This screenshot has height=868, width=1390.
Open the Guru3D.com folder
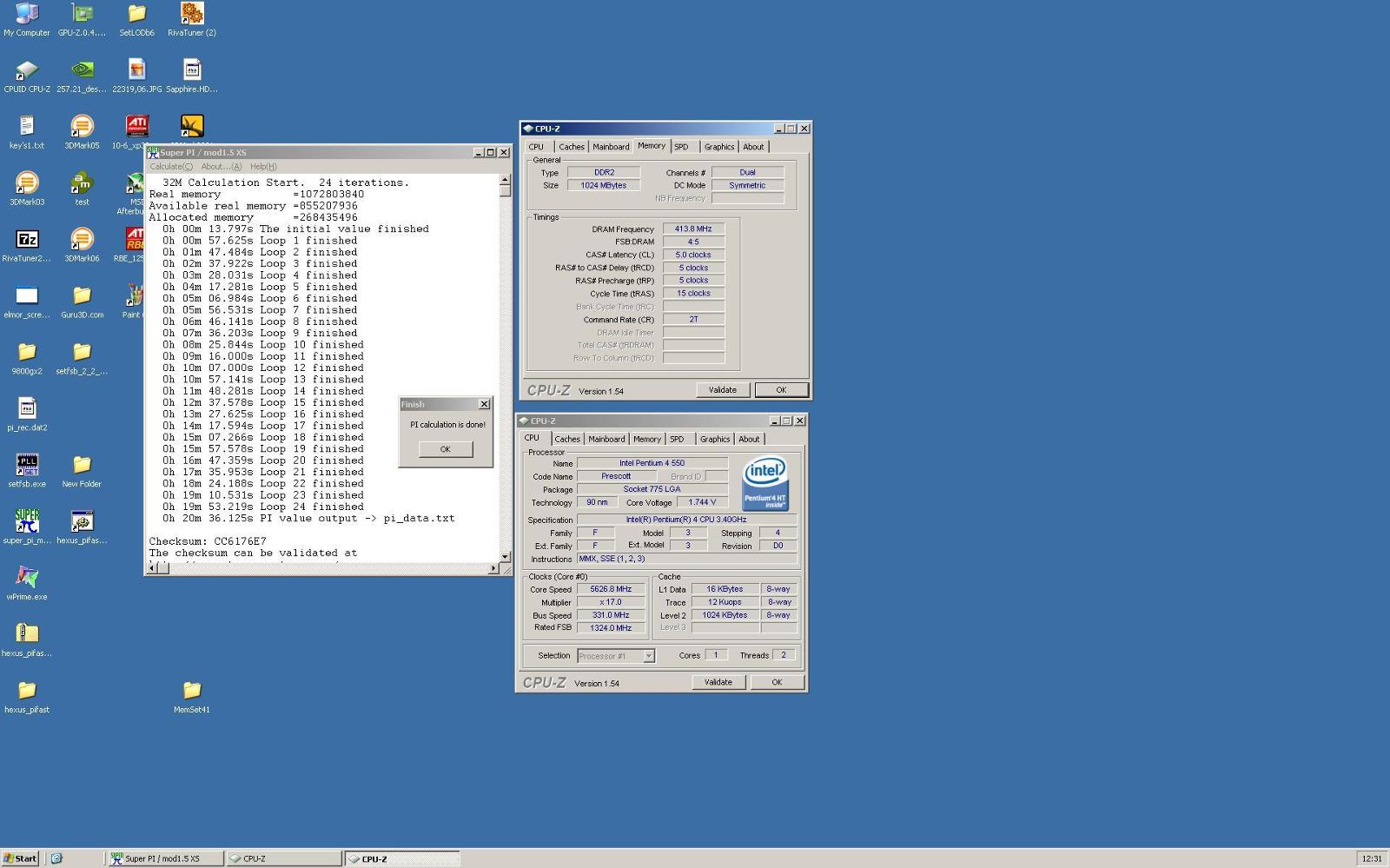pyautogui.click(x=82, y=302)
